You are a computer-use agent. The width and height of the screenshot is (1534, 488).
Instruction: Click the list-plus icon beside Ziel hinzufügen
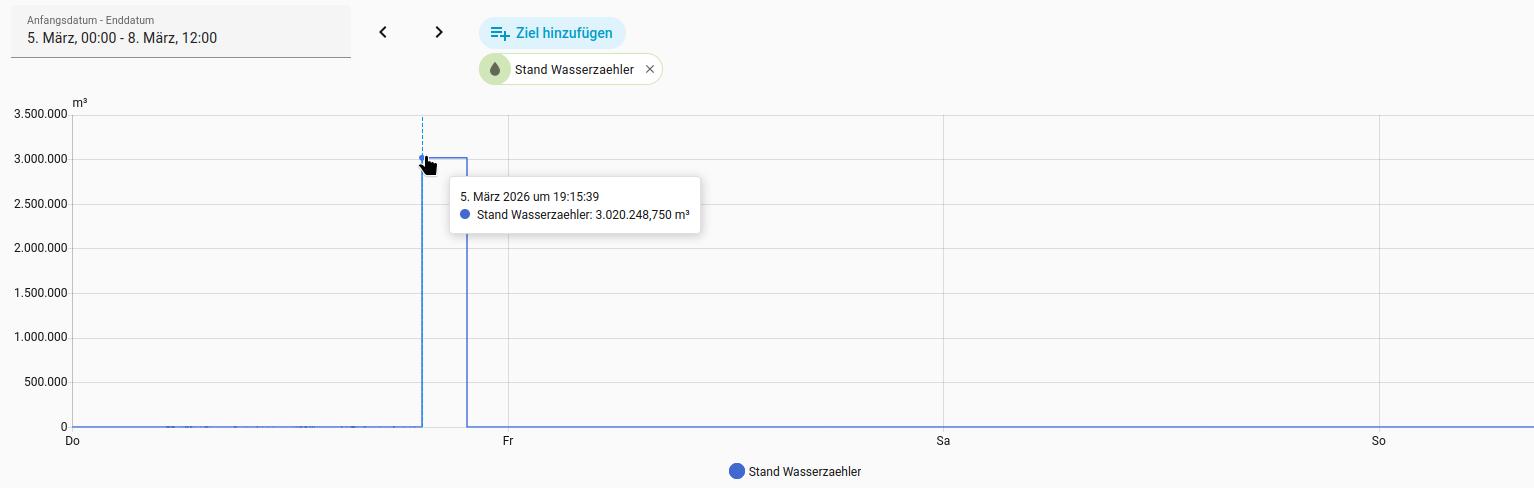(500, 33)
